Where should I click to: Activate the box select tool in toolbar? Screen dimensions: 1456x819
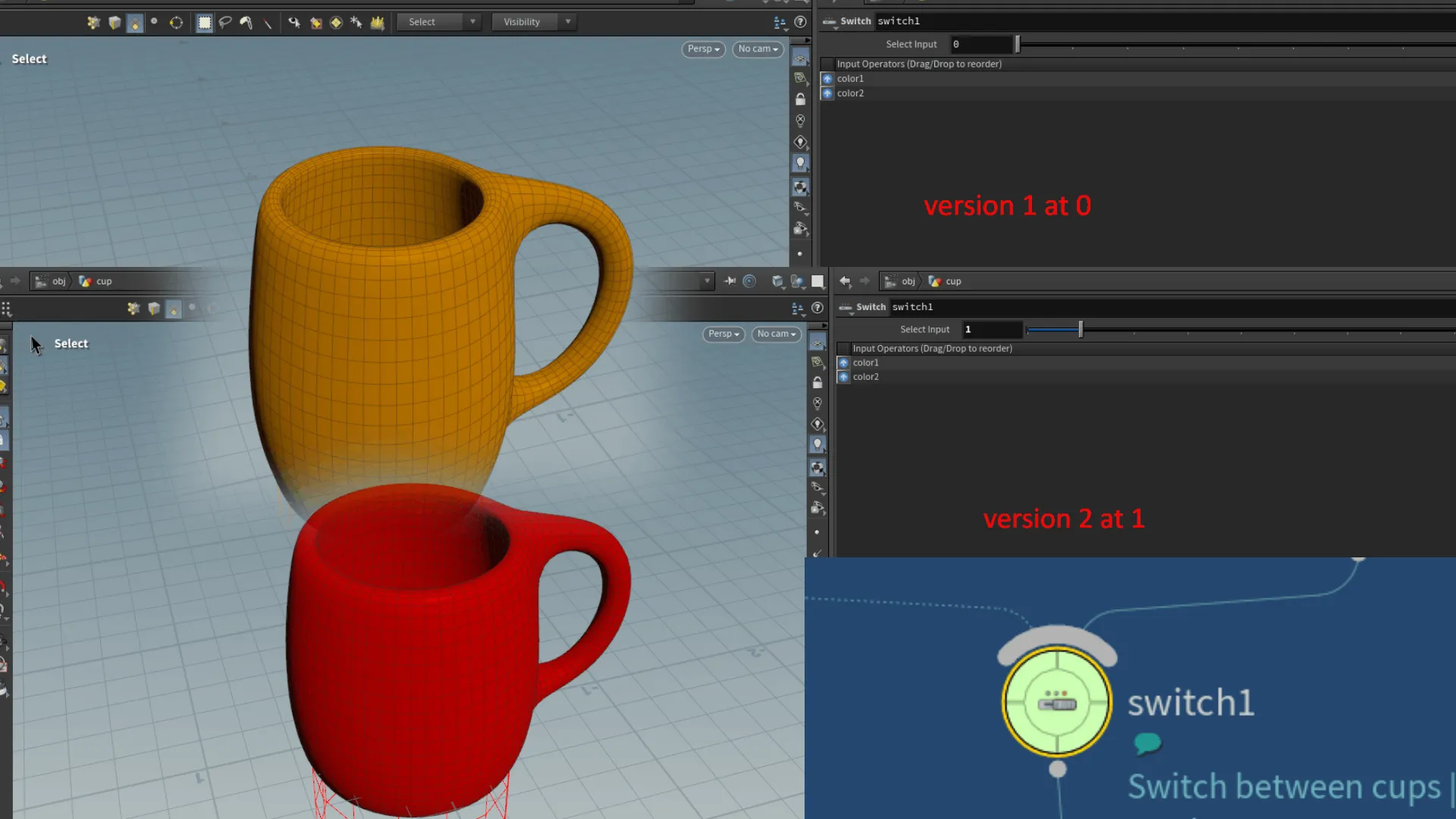(205, 22)
